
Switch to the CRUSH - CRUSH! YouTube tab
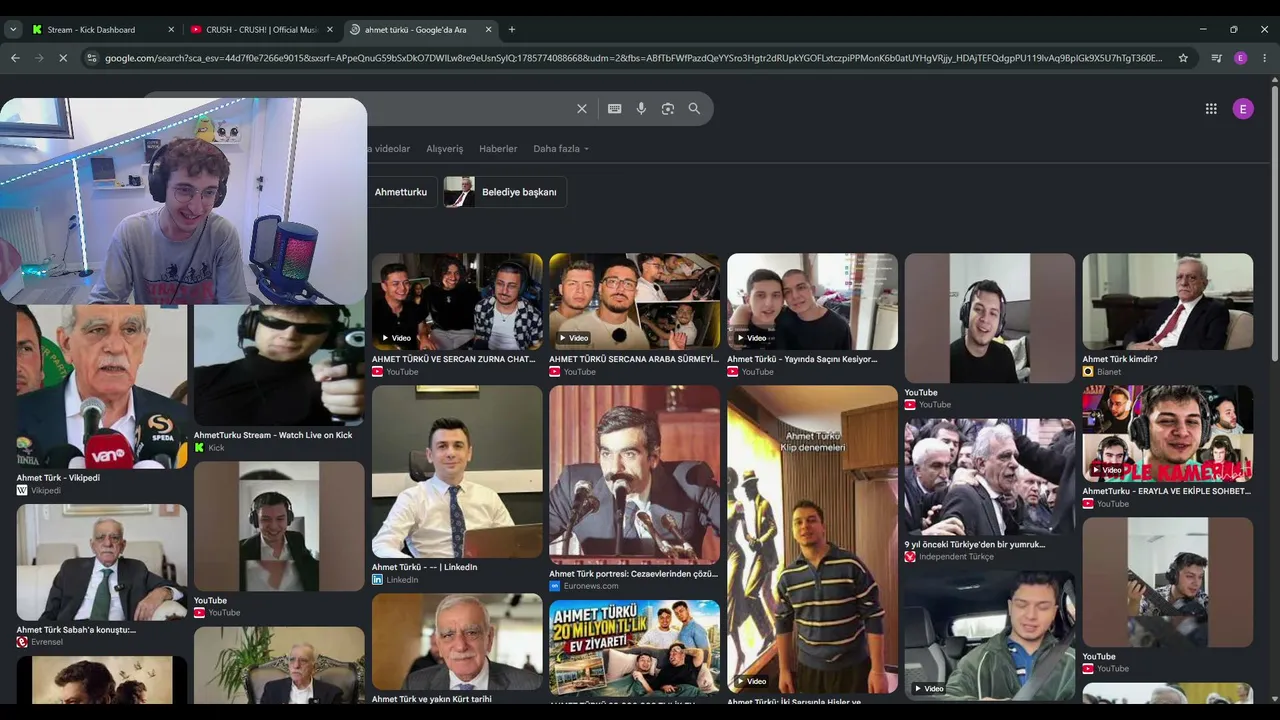coord(262,30)
